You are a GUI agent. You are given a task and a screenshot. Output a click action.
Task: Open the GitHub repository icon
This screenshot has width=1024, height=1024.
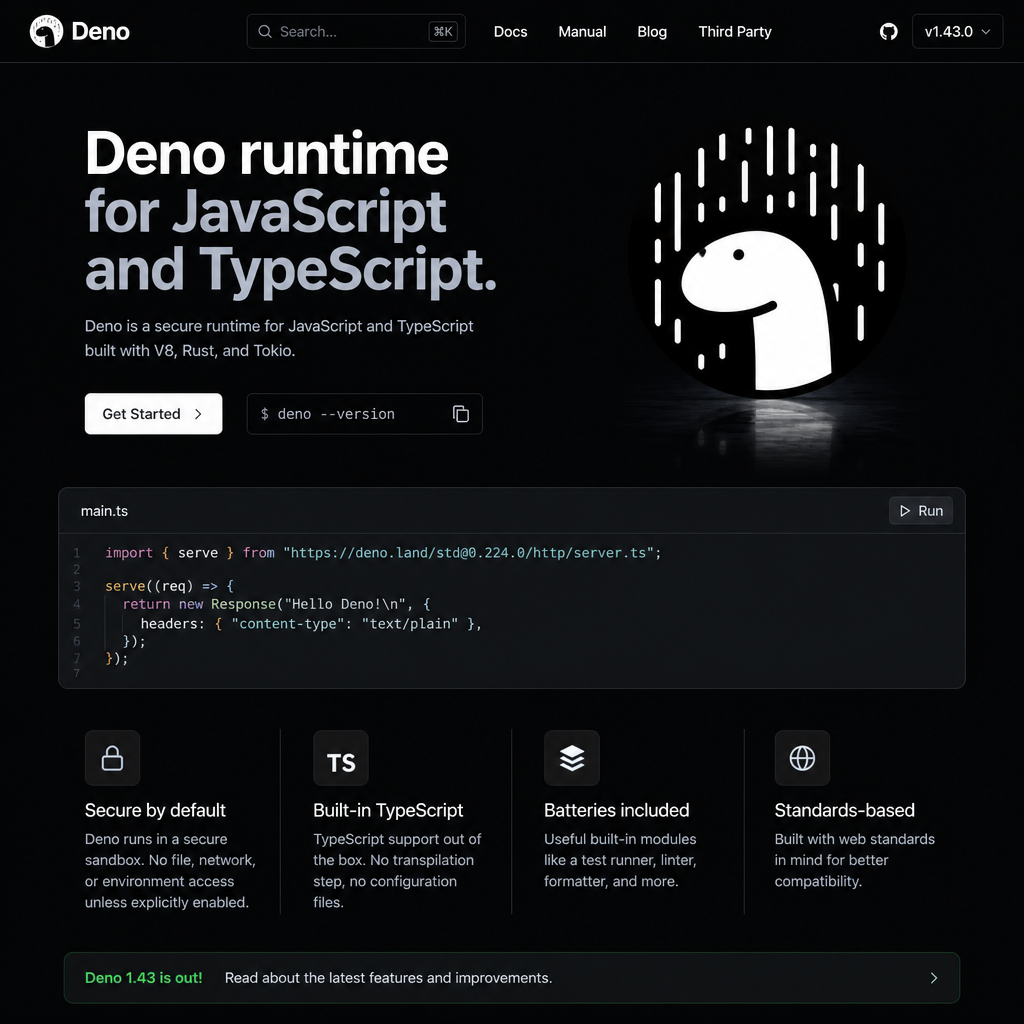click(888, 31)
